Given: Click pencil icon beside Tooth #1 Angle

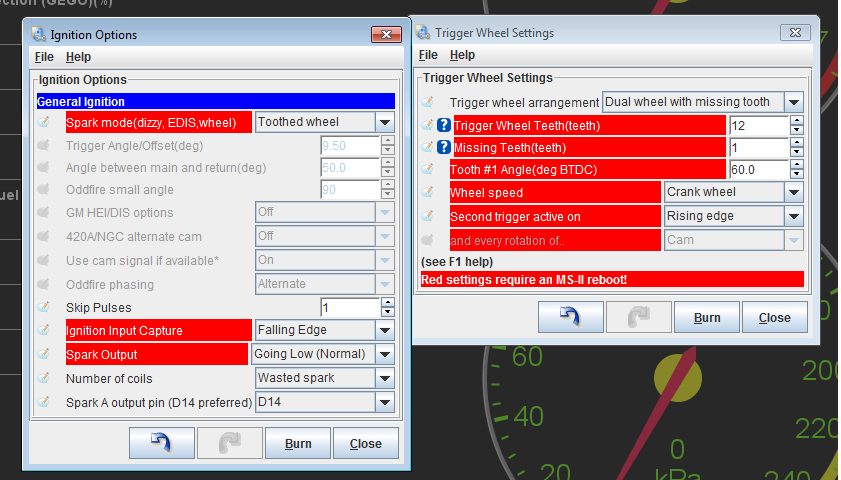Looking at the screenshot, I should click(428, 169).
